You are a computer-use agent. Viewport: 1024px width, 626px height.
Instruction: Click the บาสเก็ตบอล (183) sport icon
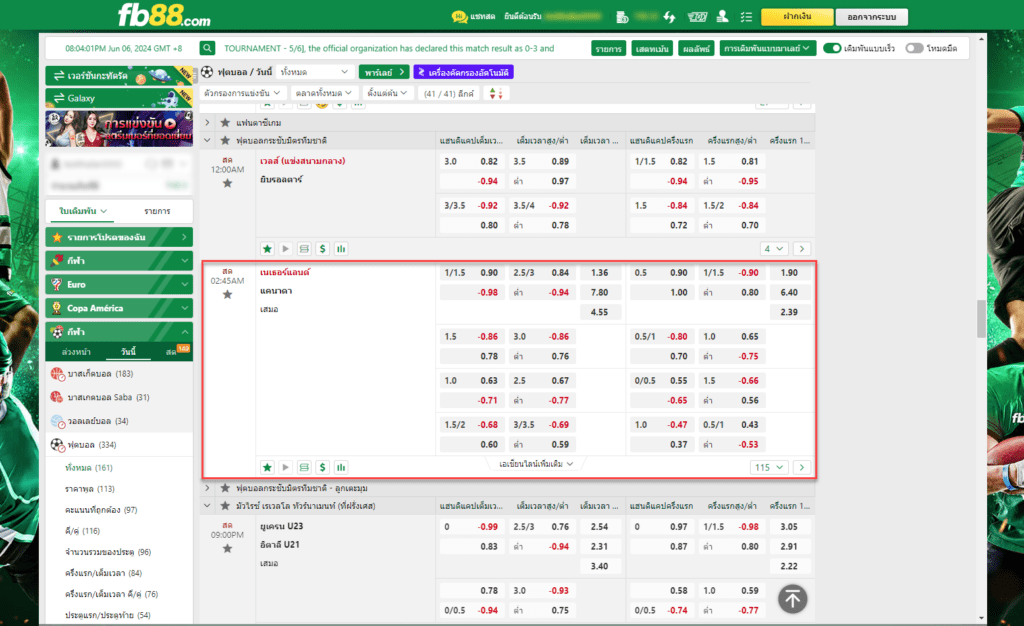tap(57, 374)
